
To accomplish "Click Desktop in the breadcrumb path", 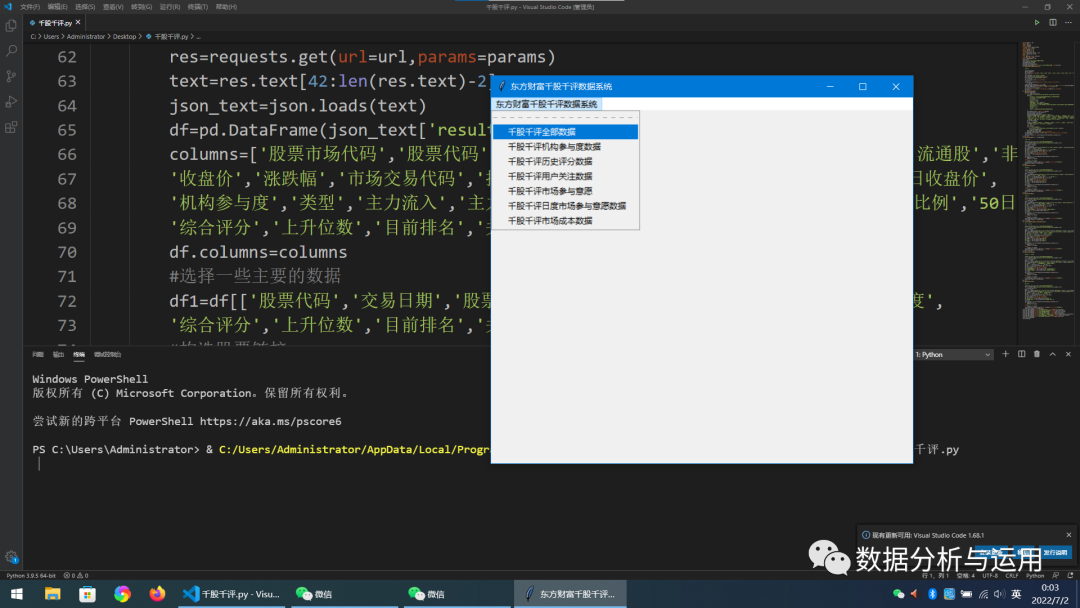I will (124, 36).
